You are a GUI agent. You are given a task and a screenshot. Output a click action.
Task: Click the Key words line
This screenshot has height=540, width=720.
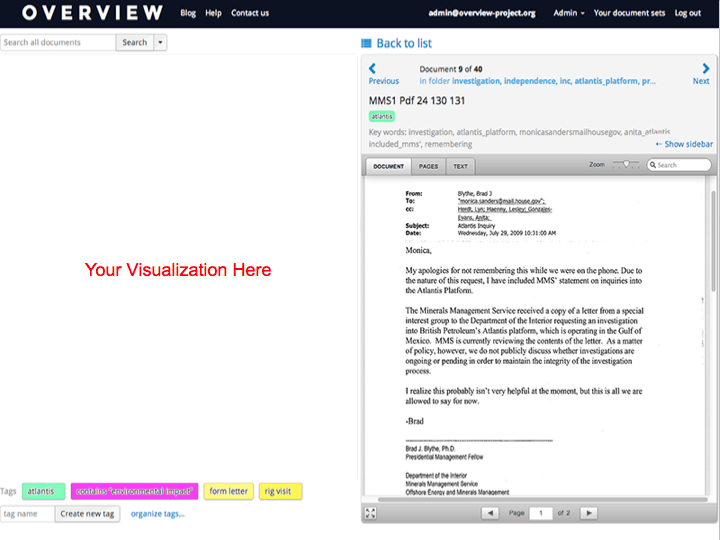519,138
